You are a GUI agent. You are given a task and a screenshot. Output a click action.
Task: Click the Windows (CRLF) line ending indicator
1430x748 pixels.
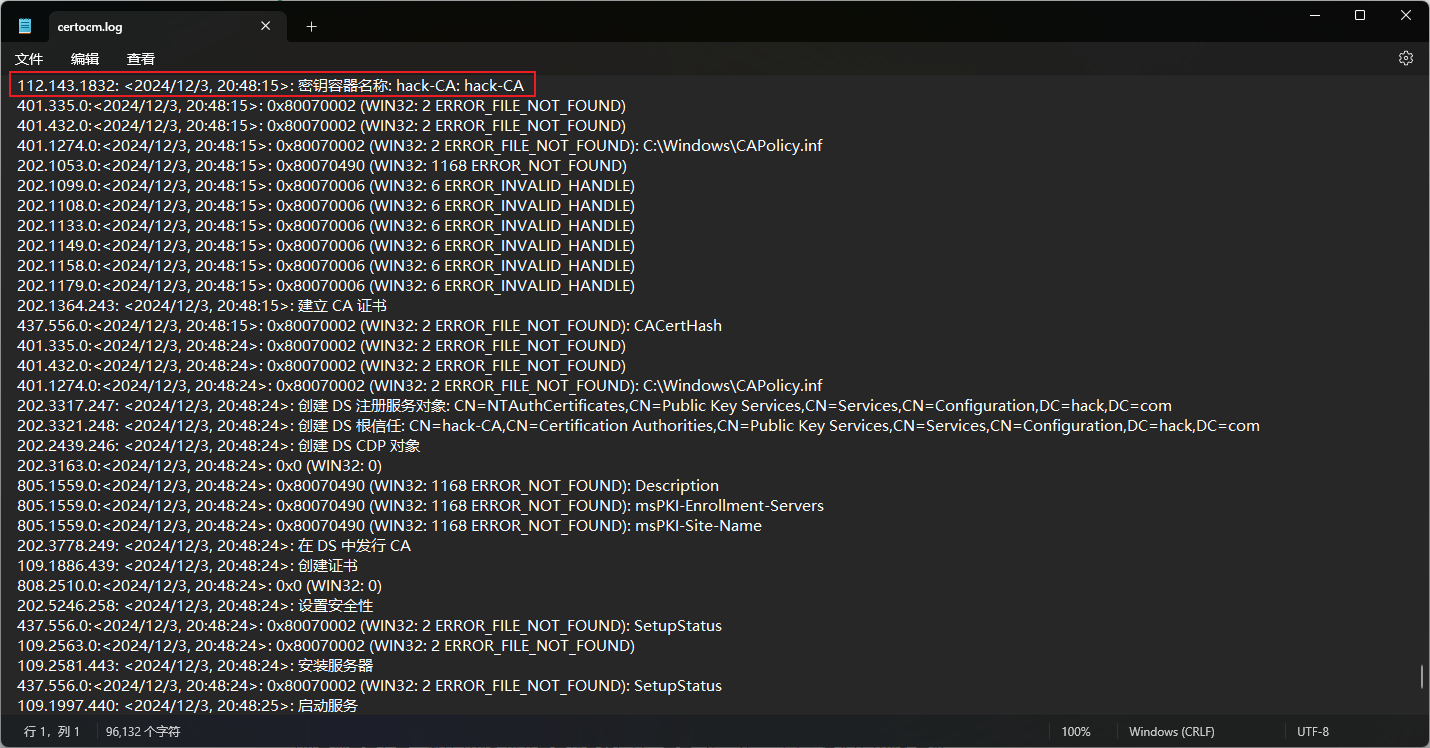click(1171, 732)
